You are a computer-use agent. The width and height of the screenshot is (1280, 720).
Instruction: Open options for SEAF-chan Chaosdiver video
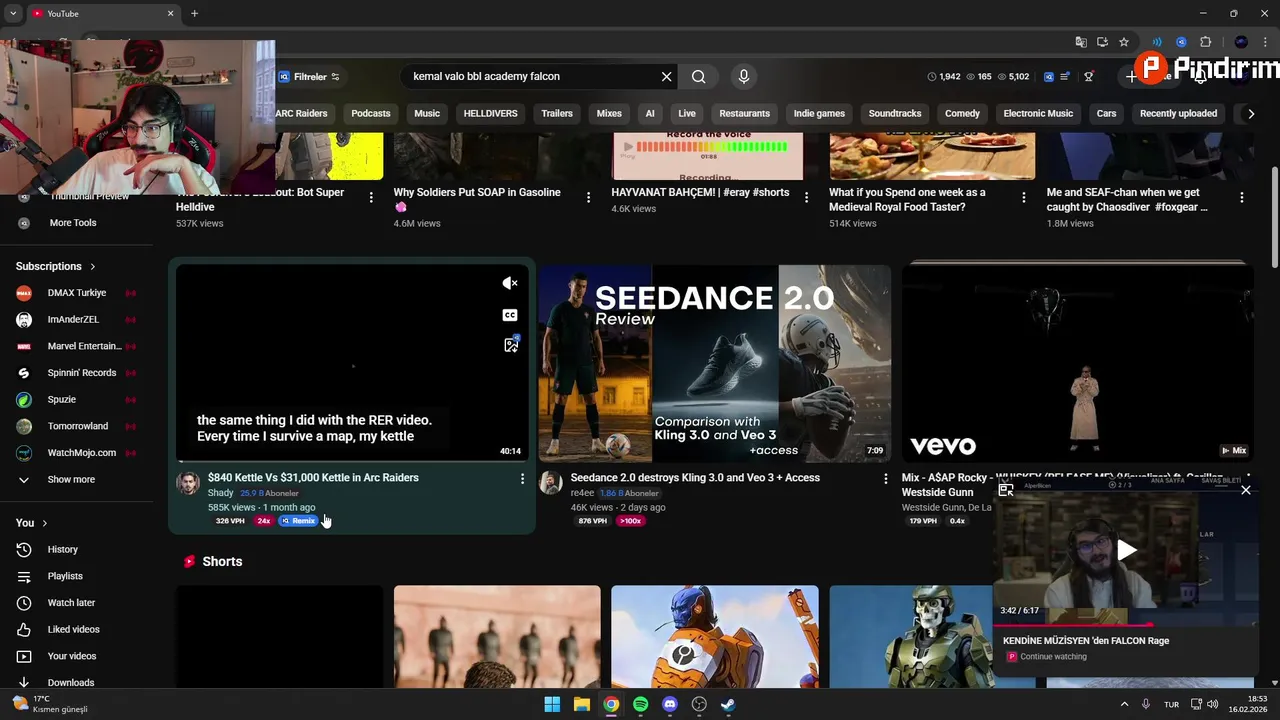(1242, 198)
